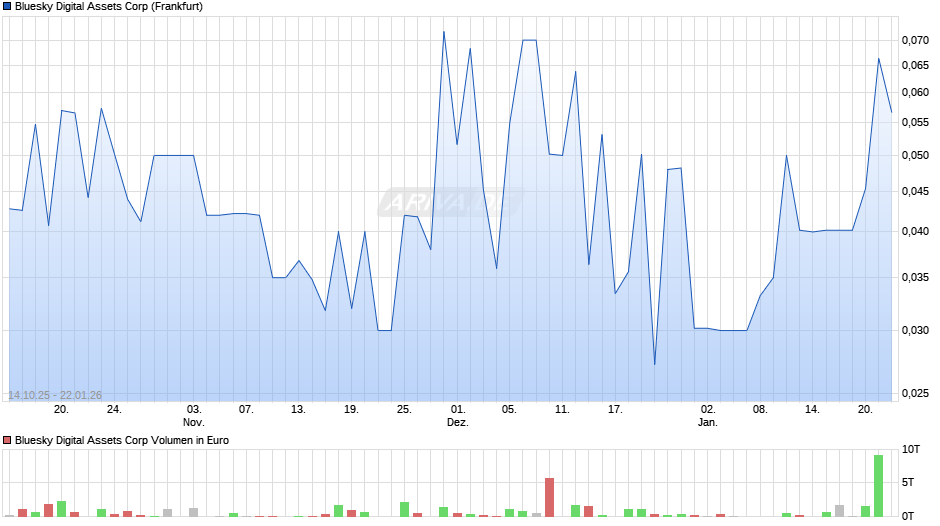Screen dimensions: 940x526
Task: Click the price axis label 0,025
Action: (915, 393)
